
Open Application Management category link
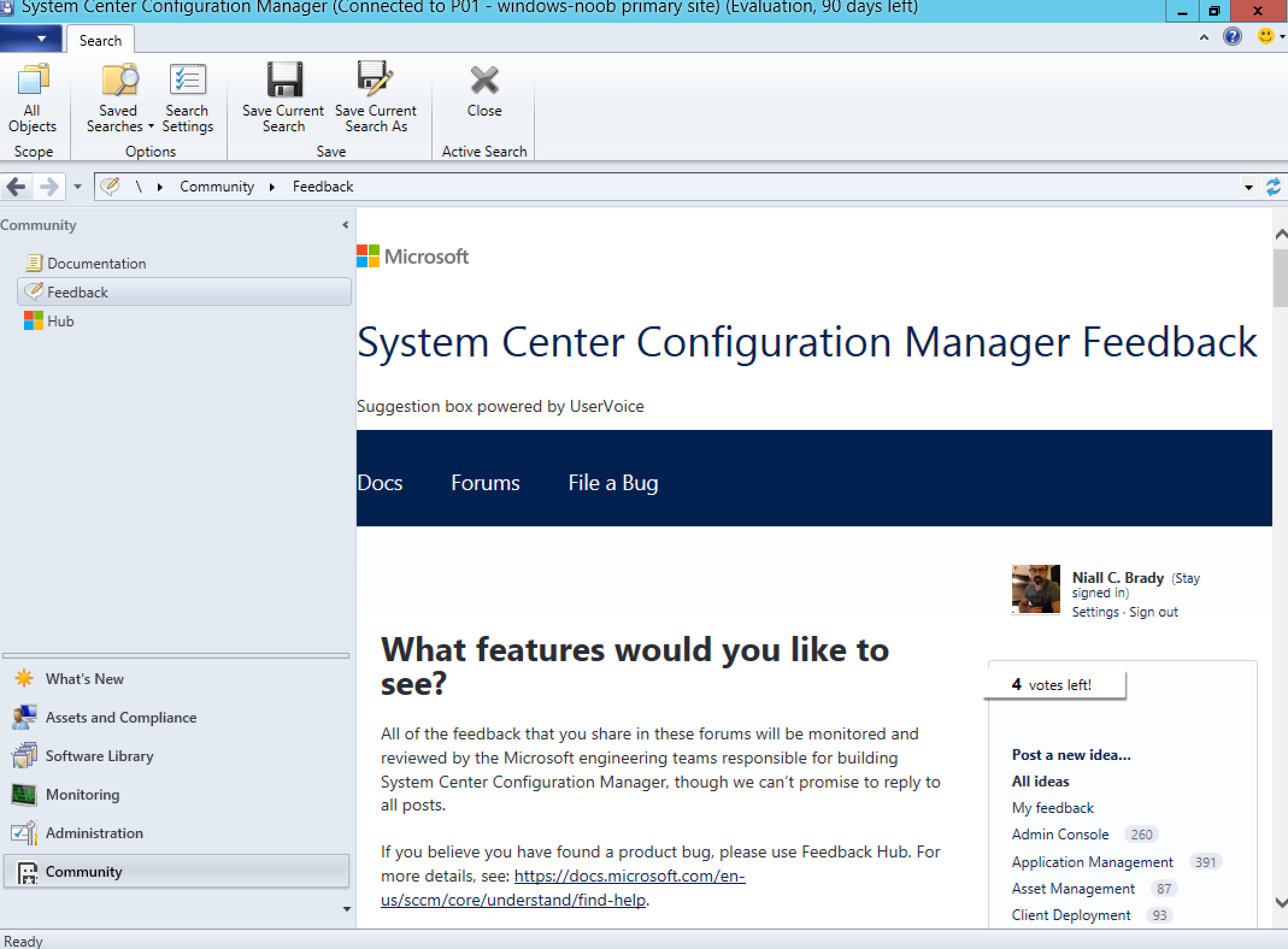[1092, 862]
